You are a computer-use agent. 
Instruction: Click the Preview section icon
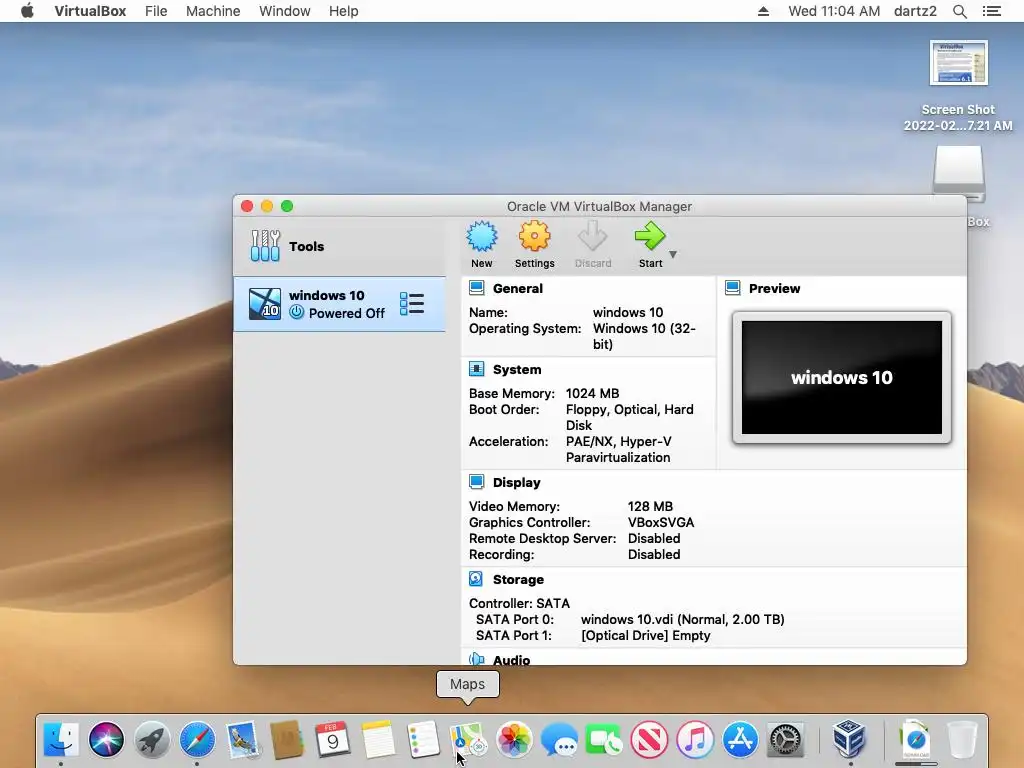pyautogui.click(x=733, y=288)
